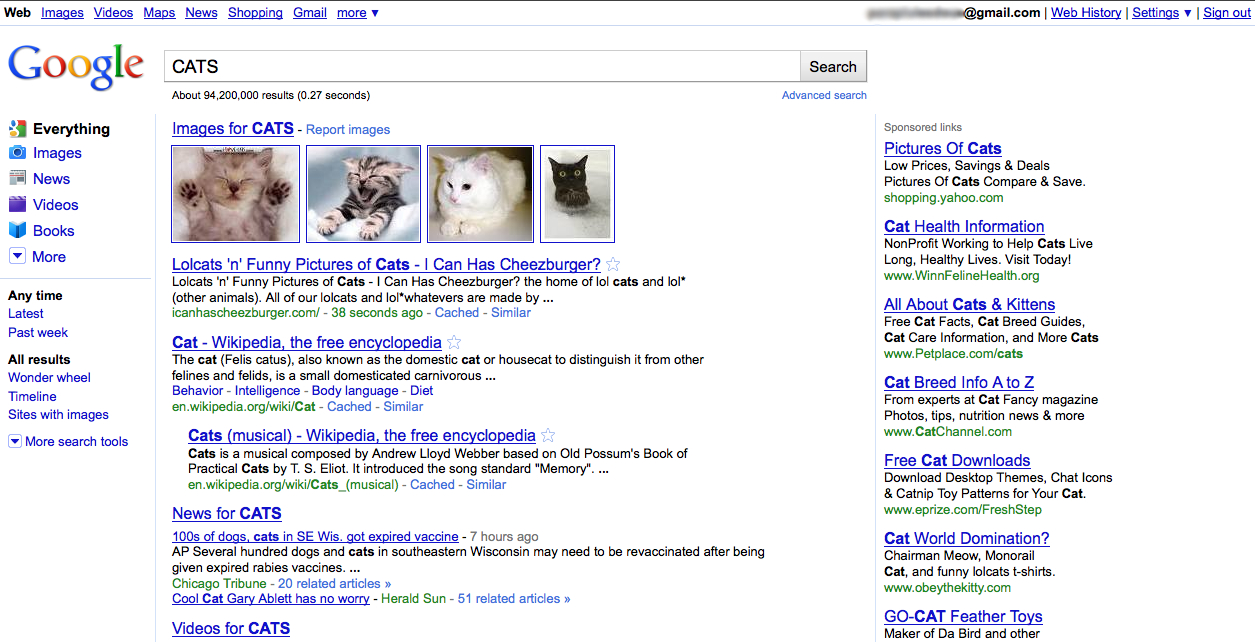Open the Wonder wheel view
Image resolution: width=1255 pixels, height=642 pixels.
[x=49, y=377]
